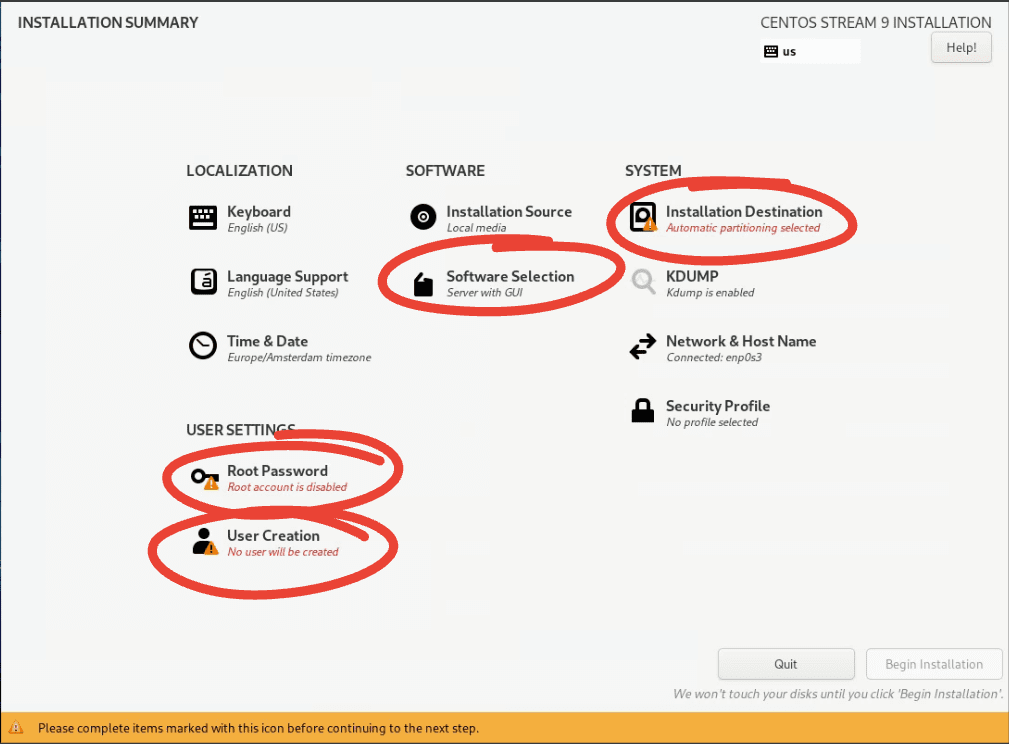This screenshot has height=744, width=1009.
Task: Click the 'We won't touch your disks' note
Action: coord(838,694)
